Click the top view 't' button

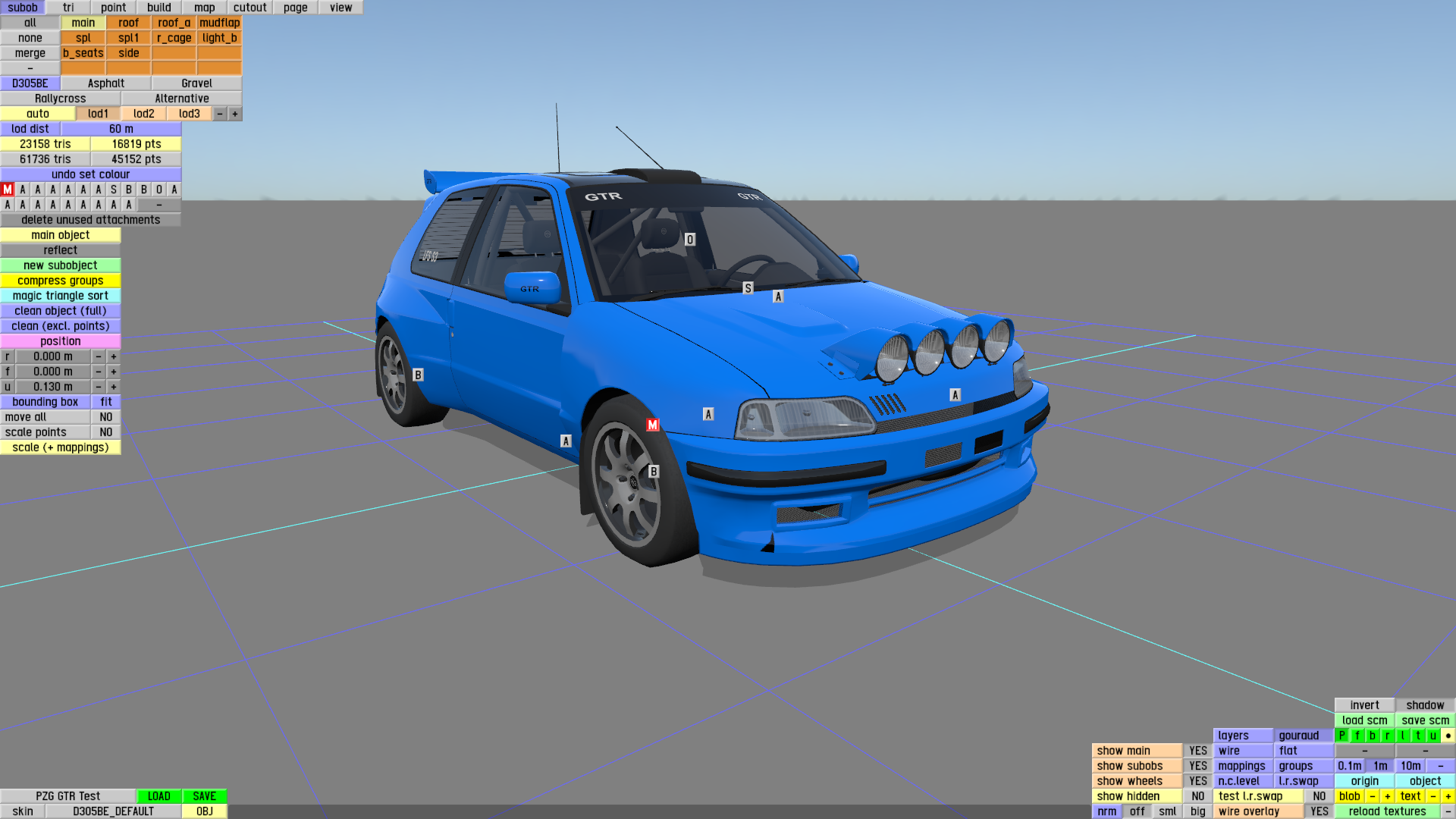click(x=1417, y=736)
